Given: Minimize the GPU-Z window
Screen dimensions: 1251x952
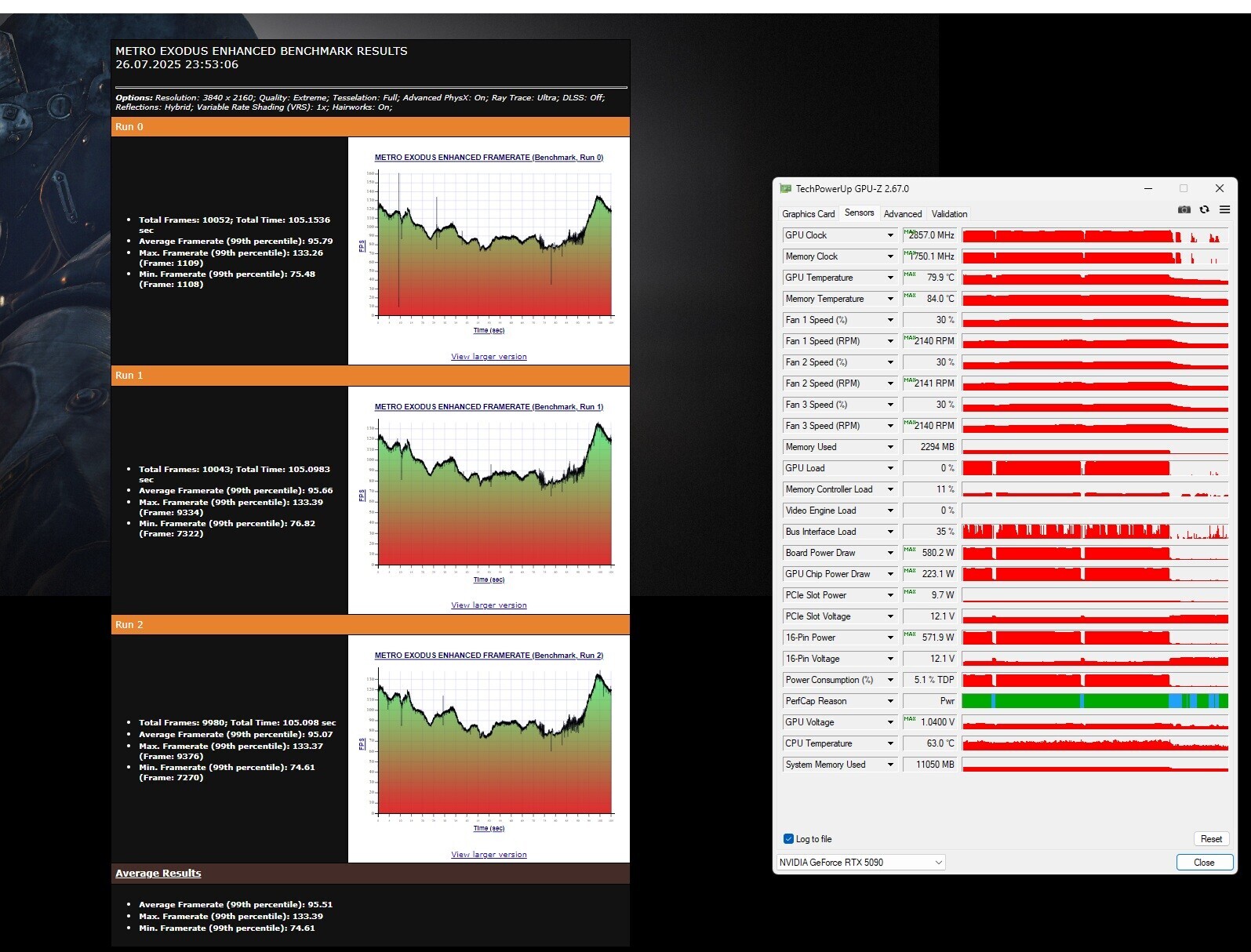Looking at the screenshot, I should (x=1148, y=189).
